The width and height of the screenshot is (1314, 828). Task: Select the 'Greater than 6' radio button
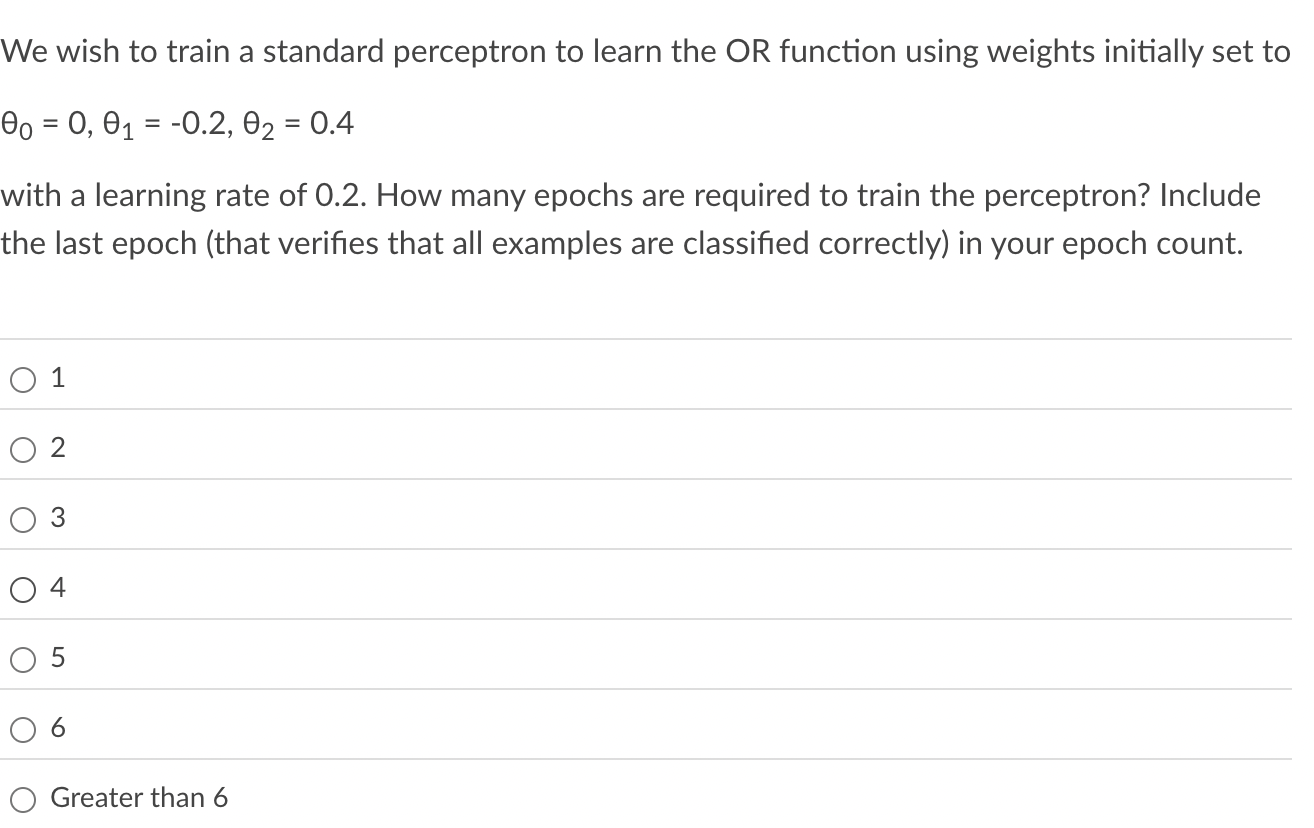(22, 798)
